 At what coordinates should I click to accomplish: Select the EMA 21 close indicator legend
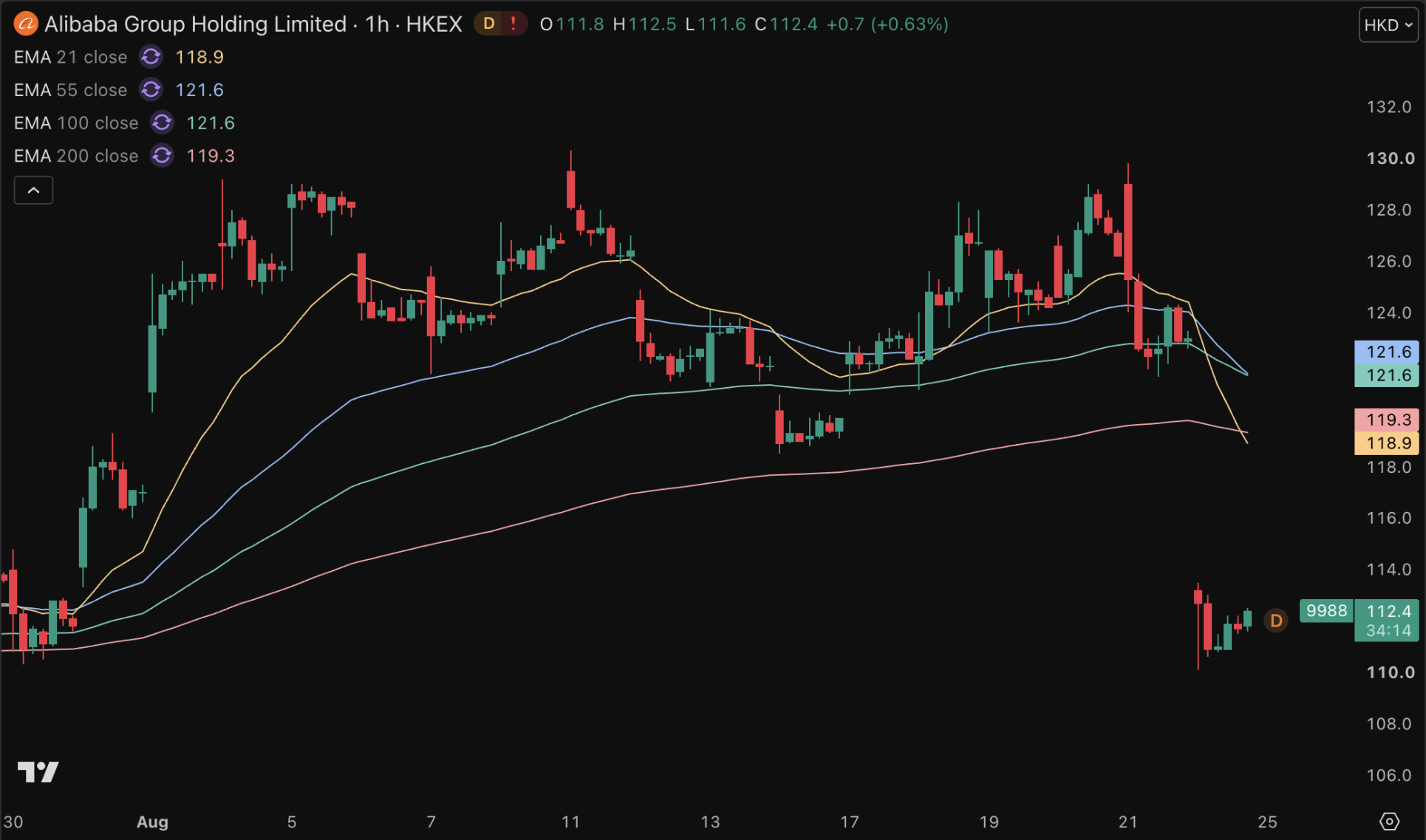[x=70, y=57]
